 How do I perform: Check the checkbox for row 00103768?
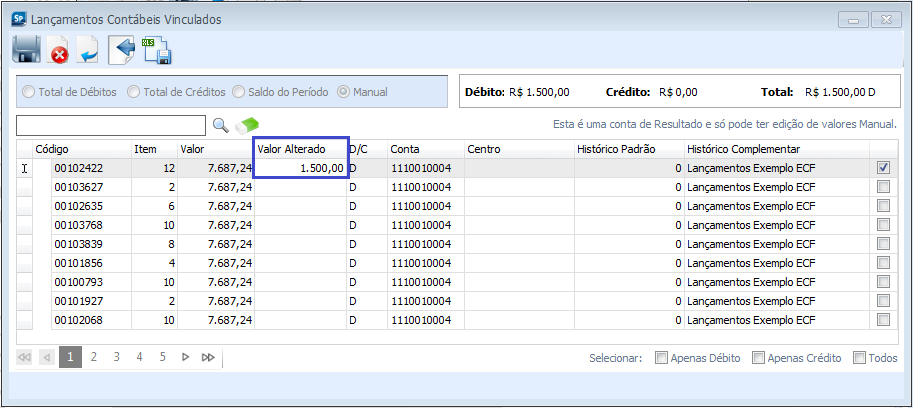tap(884, 225)
